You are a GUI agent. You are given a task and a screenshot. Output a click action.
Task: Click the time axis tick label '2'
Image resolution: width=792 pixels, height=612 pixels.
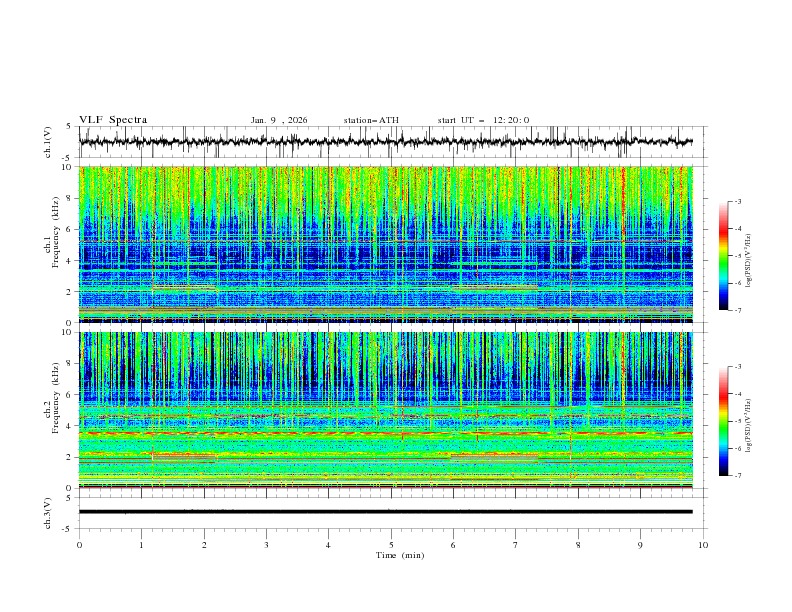coord(204,545)
